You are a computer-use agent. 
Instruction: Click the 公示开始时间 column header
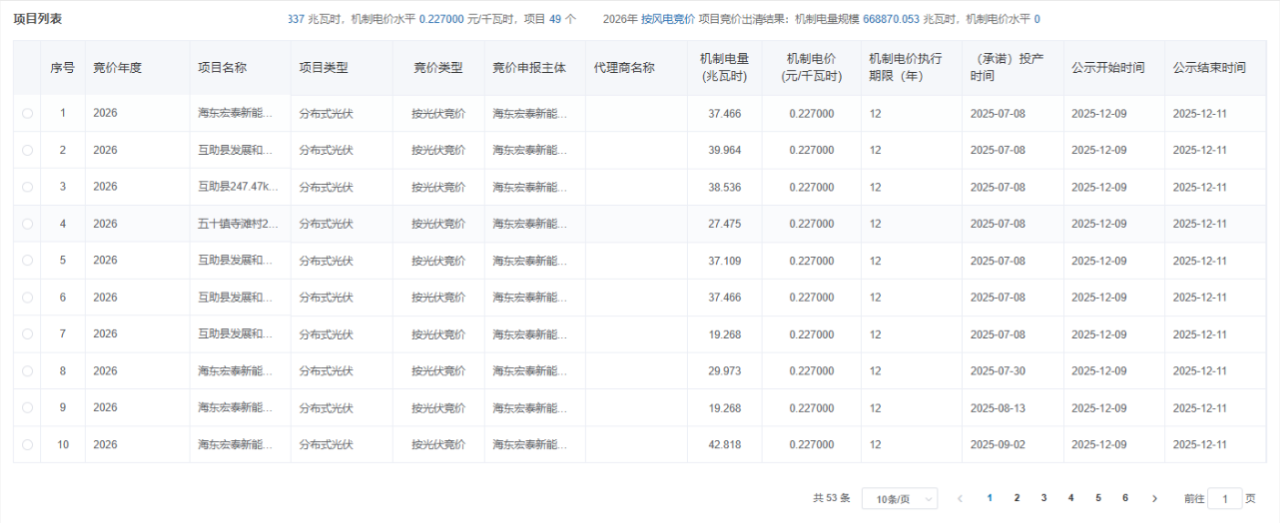pyautogui.click(x=1108, y=68)
